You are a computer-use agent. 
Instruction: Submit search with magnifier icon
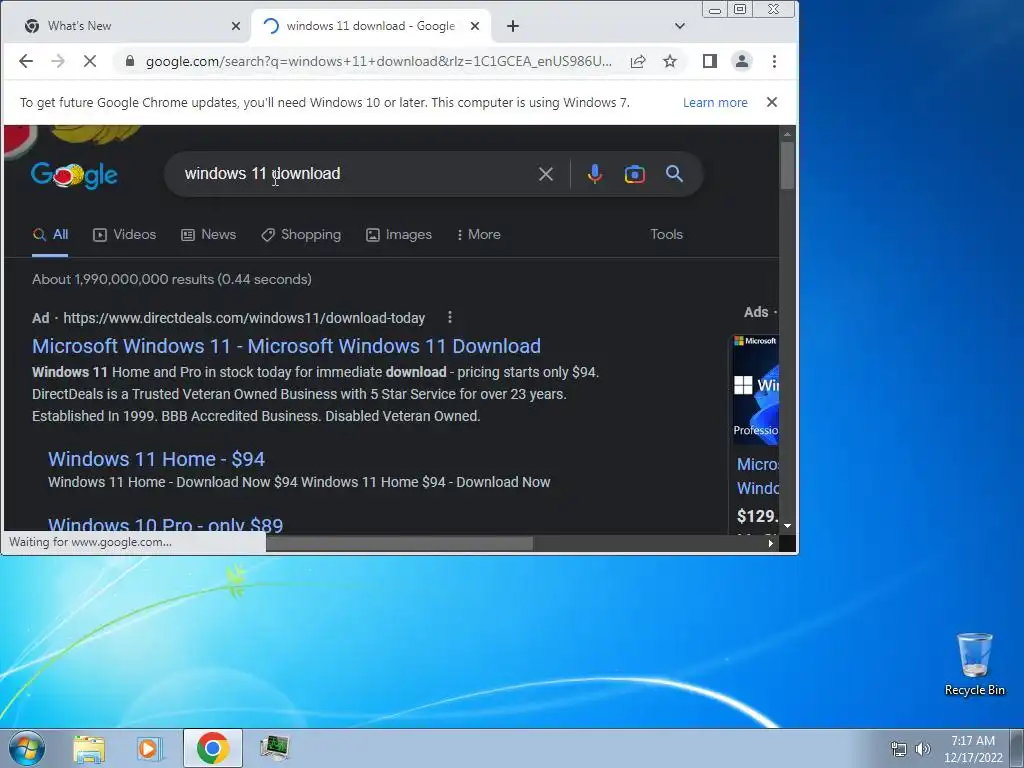675,174
